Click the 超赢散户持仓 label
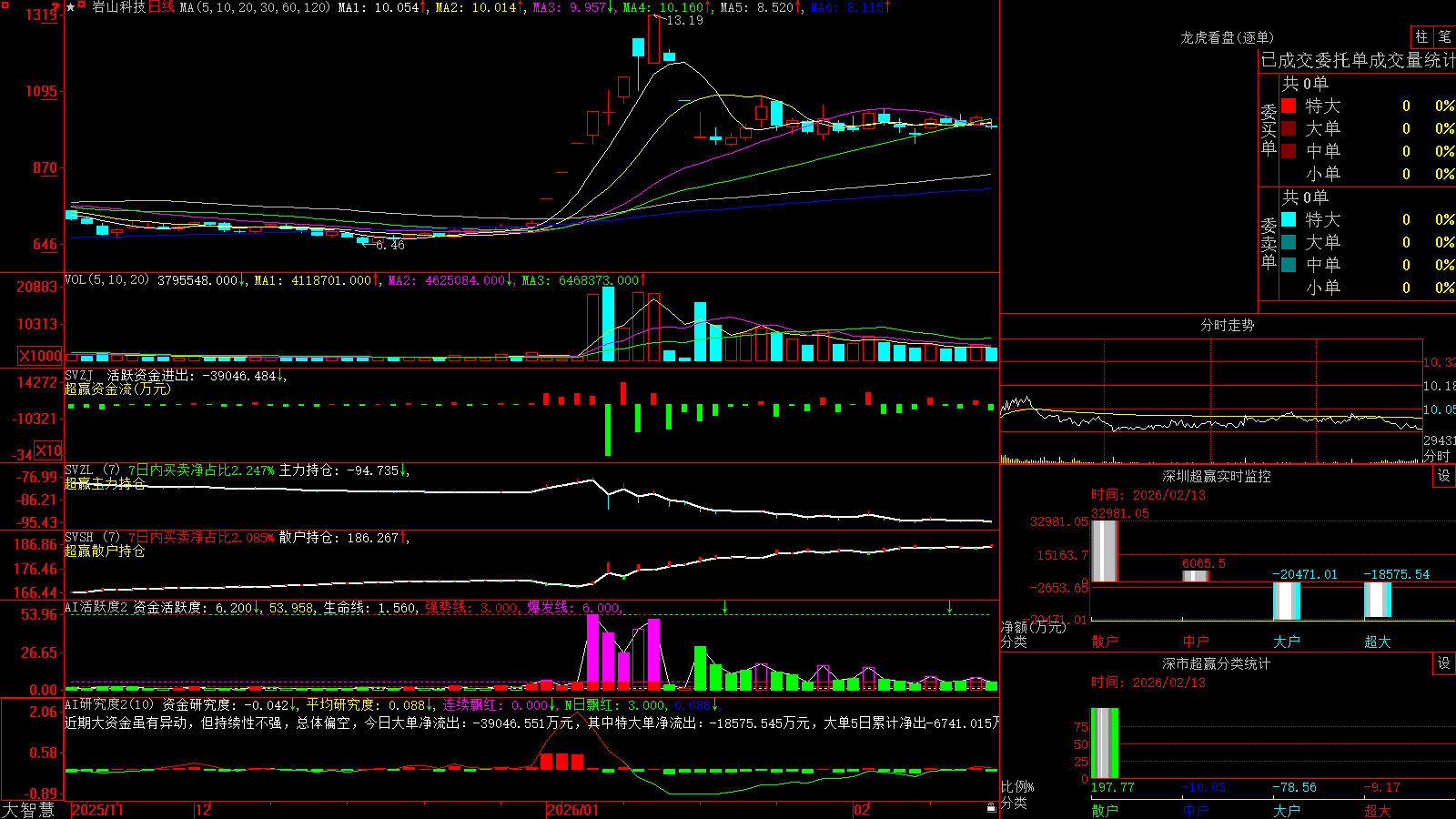This screenshot has width=1456, height=819. (105, 551)
